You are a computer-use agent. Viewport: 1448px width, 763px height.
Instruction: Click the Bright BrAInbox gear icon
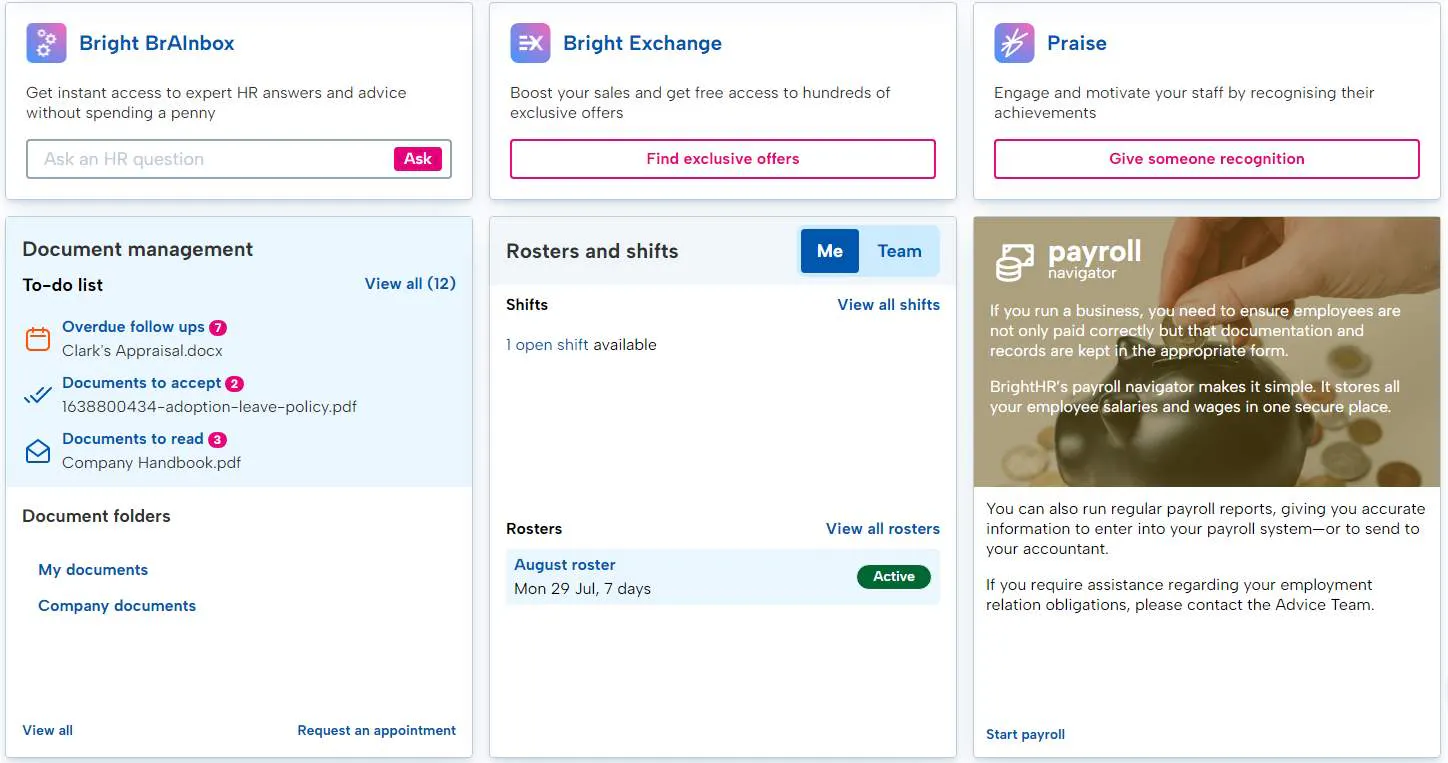click(x=46, y=43)
